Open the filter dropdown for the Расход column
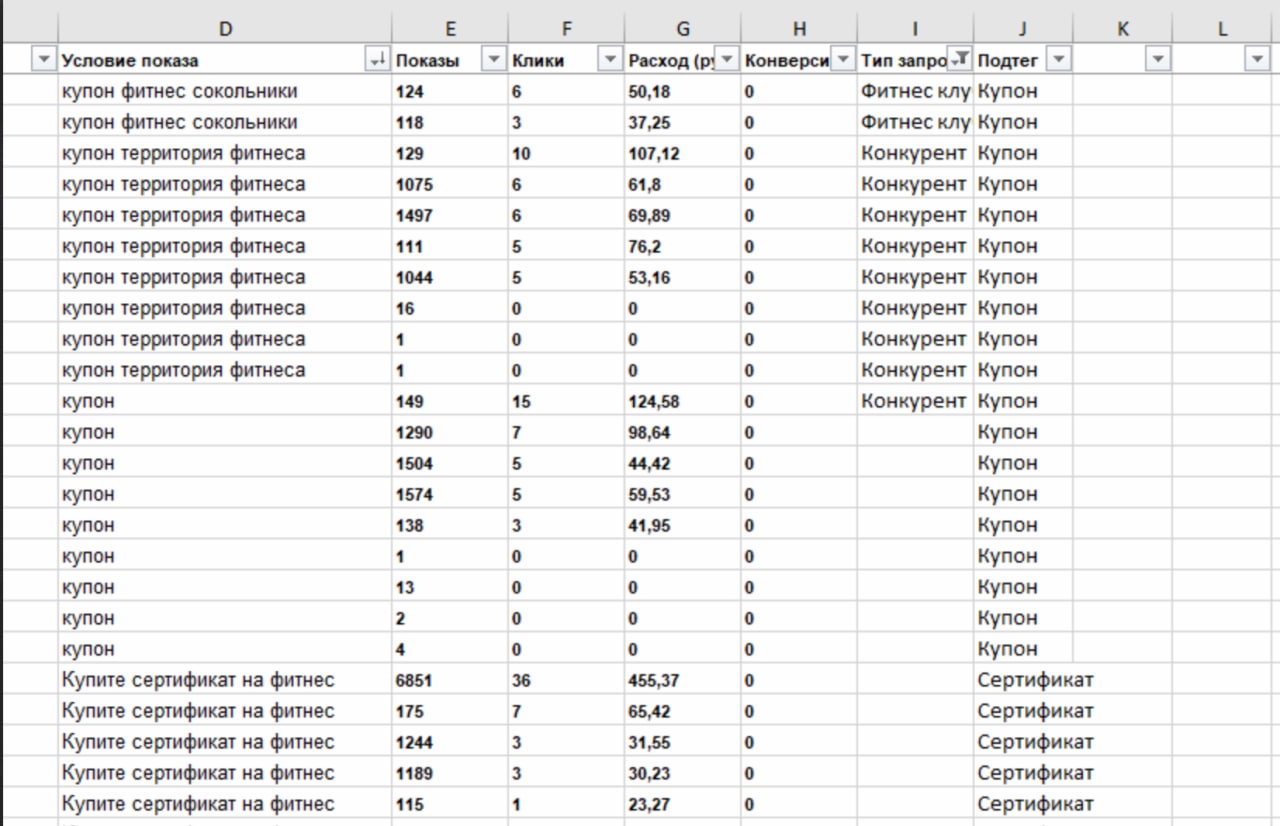This screenshot has height=826, width=1280. click(x=727, y=60)
